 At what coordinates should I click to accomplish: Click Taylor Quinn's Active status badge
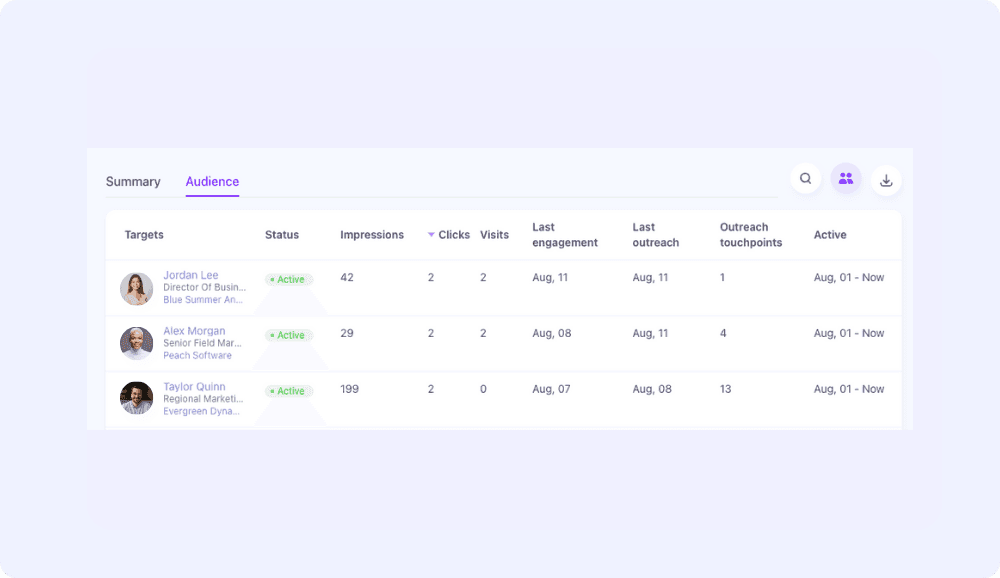[x=289, y=391]
